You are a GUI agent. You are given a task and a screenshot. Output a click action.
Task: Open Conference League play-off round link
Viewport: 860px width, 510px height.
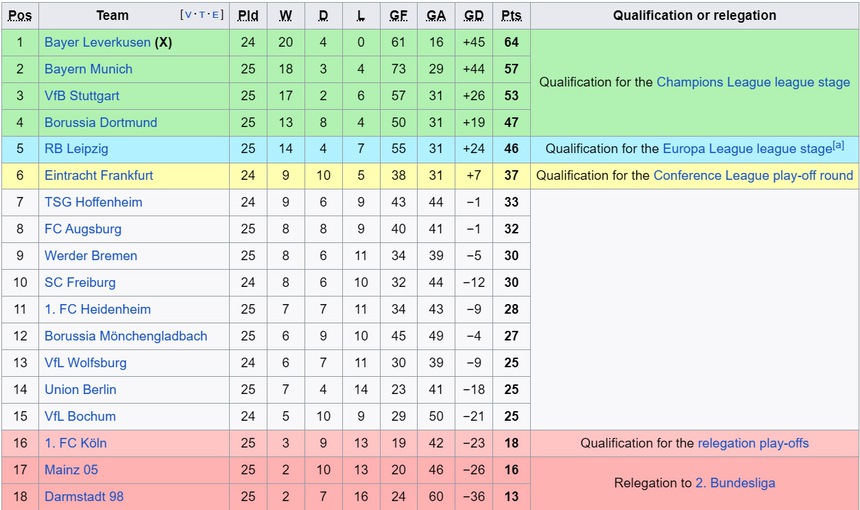(x=753, y=175)
